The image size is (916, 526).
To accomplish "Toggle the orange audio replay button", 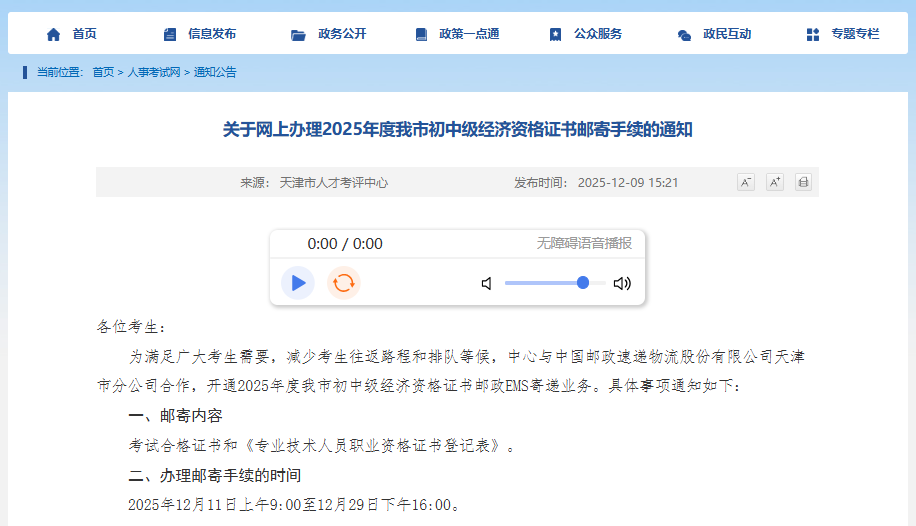I will (x=343, y=283).
